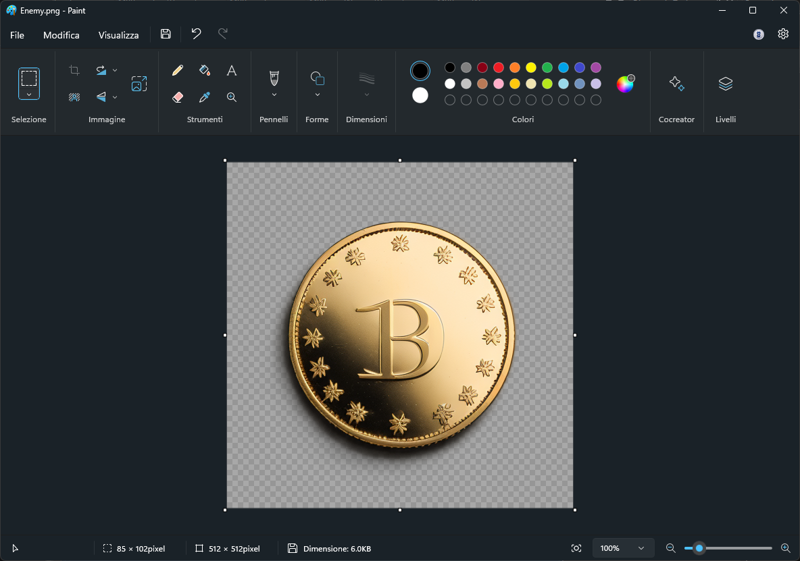Click the right-middle canvas resize handle

coord(575,335)
